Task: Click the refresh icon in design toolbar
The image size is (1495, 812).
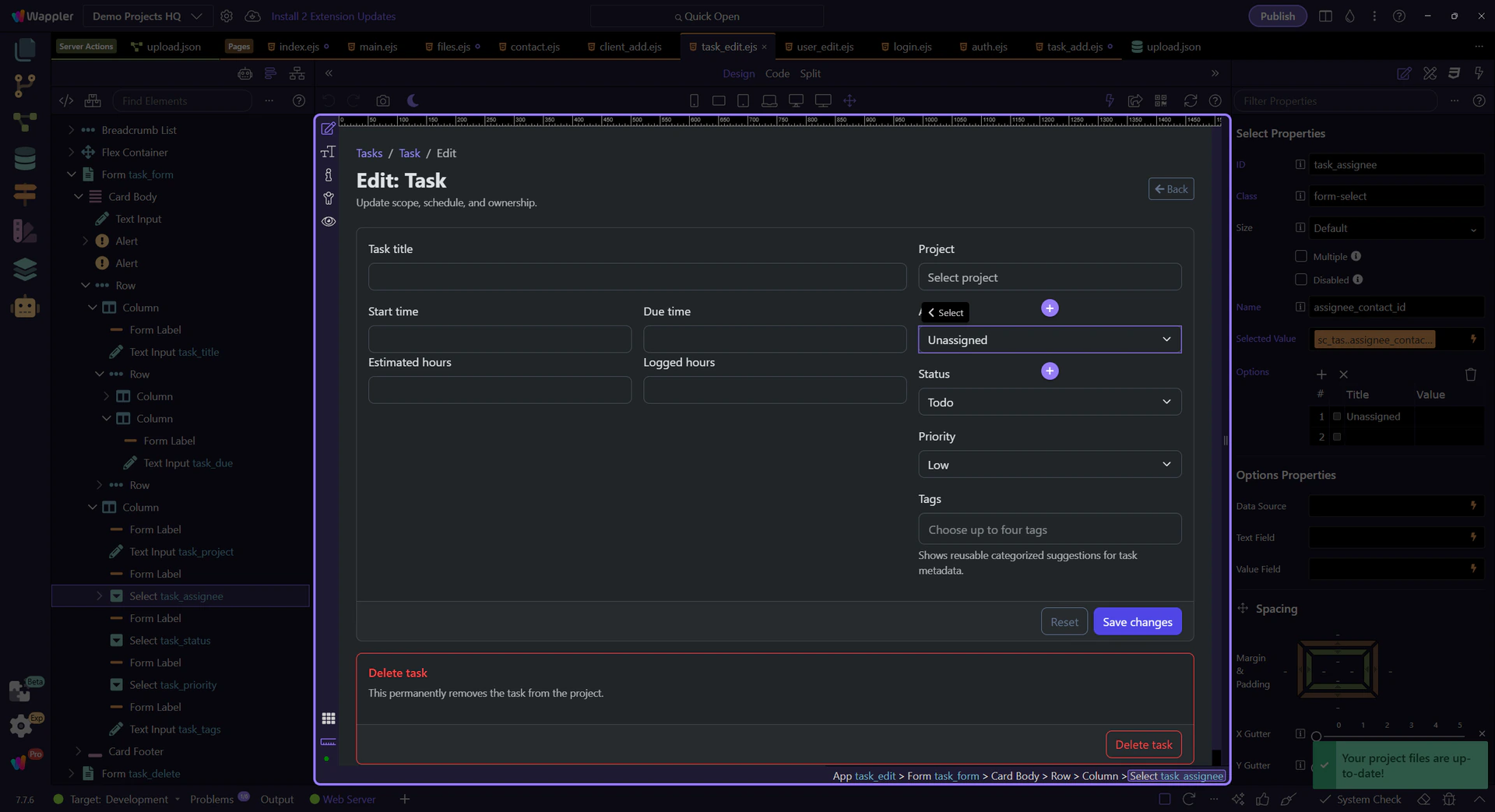Action: [x=1191, y=100]
